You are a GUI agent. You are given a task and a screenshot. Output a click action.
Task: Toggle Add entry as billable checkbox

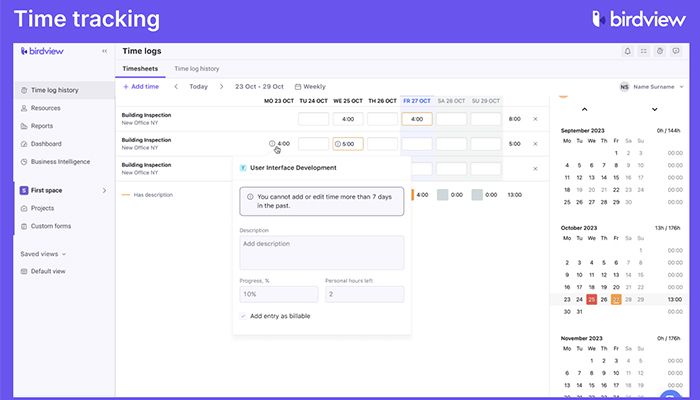coord(243,316)
